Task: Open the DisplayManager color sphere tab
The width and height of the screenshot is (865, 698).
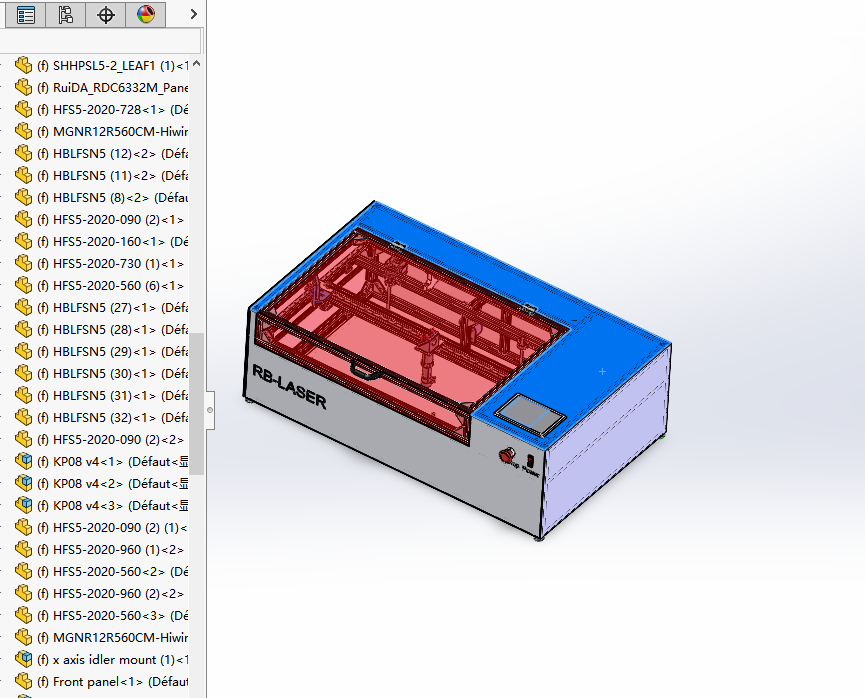Action: [x=146, y=14]
